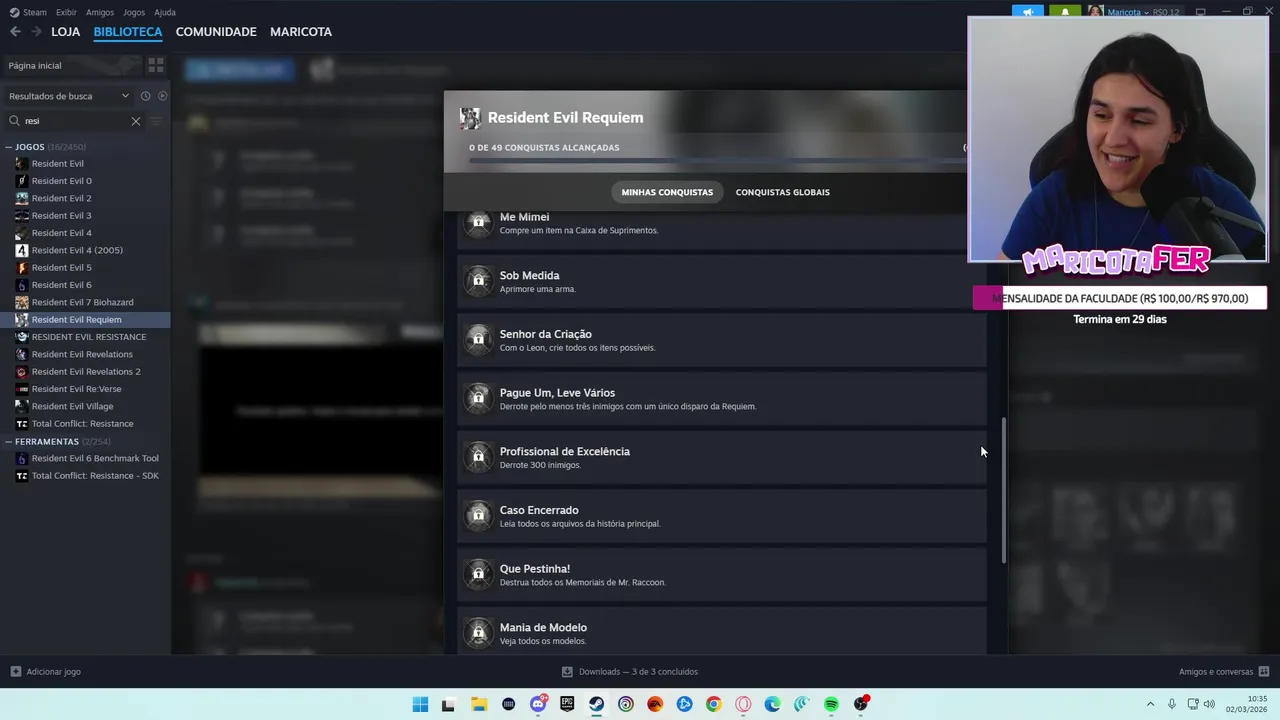The image size is (1280, 720).
Task: Click the locked icon of 'Caso Encerrado' achievement
Action: click(x=479, y=515)
